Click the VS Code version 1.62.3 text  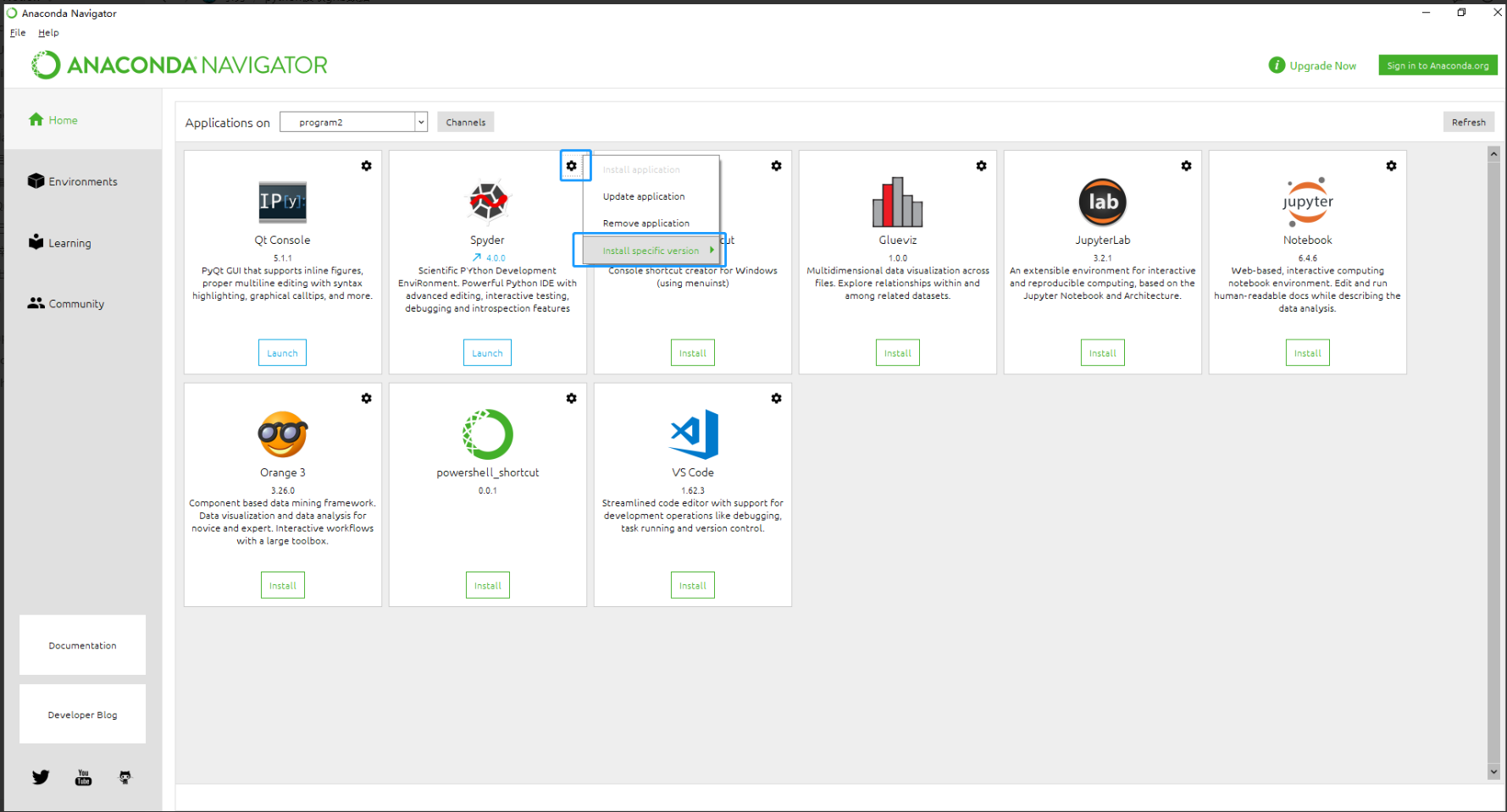[x=693, y=490]
